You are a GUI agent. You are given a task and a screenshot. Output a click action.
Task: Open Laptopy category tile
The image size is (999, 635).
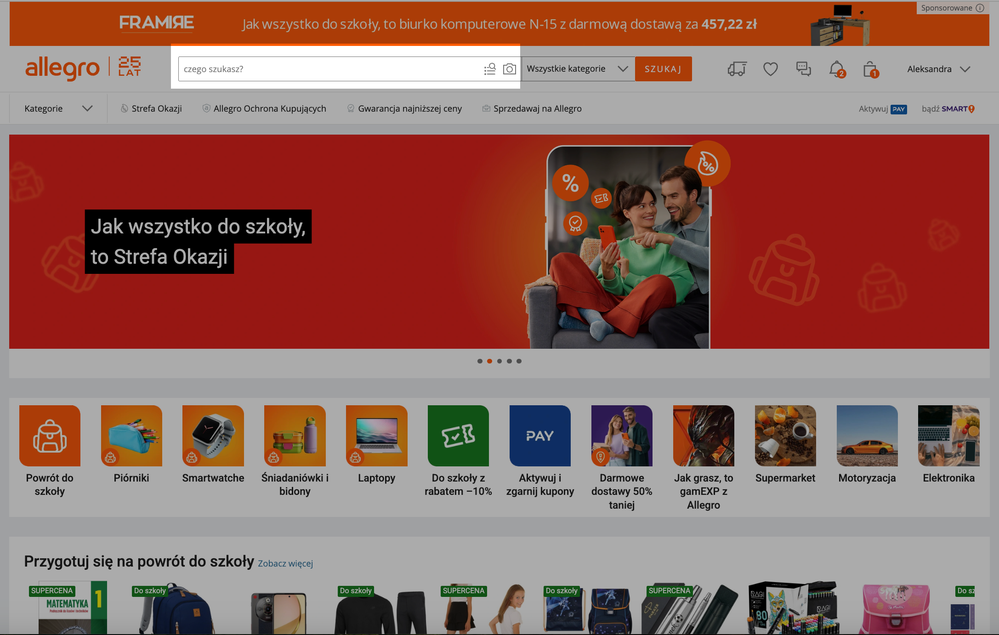coord(377,445)
